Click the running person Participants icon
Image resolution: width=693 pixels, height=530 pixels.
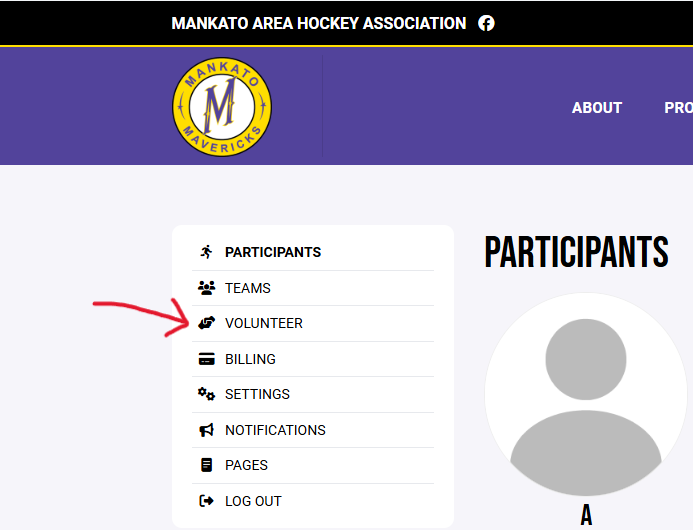tap(206, 252)
